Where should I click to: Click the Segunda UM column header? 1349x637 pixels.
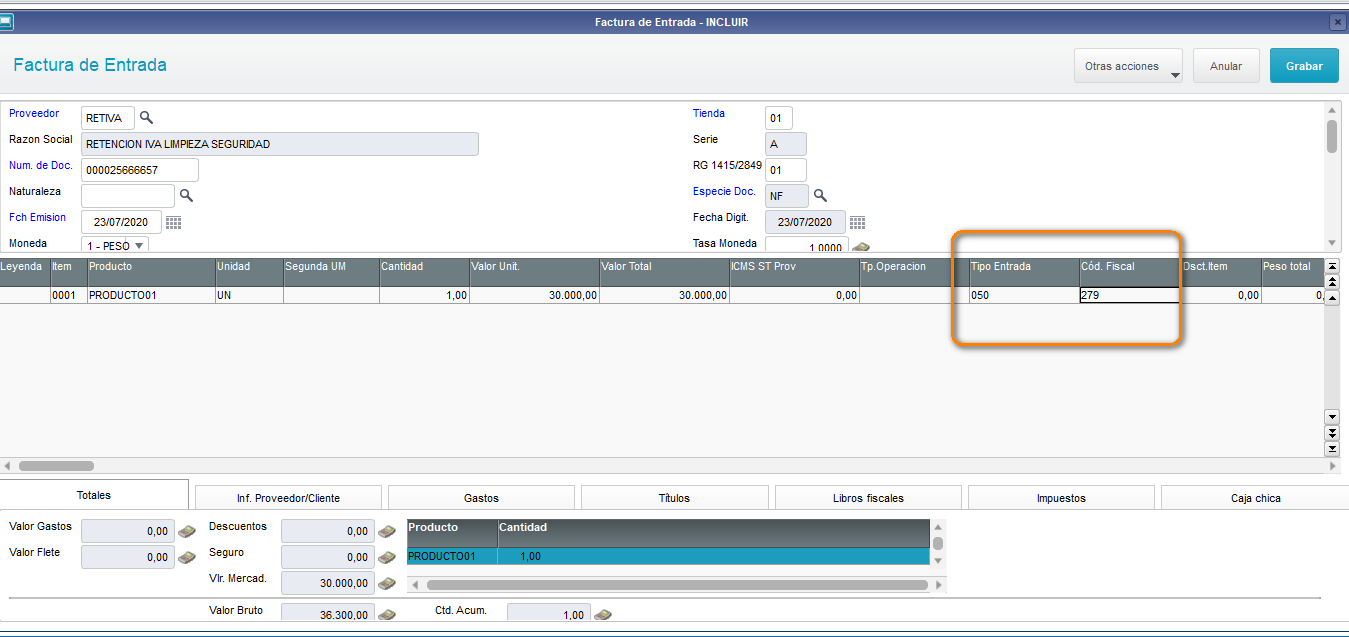click(x=331, y=272)
